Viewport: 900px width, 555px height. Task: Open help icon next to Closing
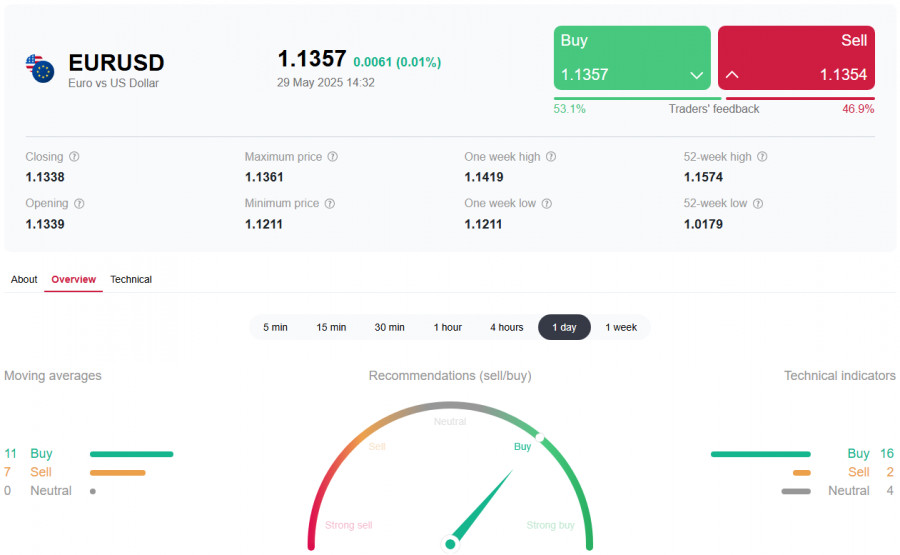74,156
